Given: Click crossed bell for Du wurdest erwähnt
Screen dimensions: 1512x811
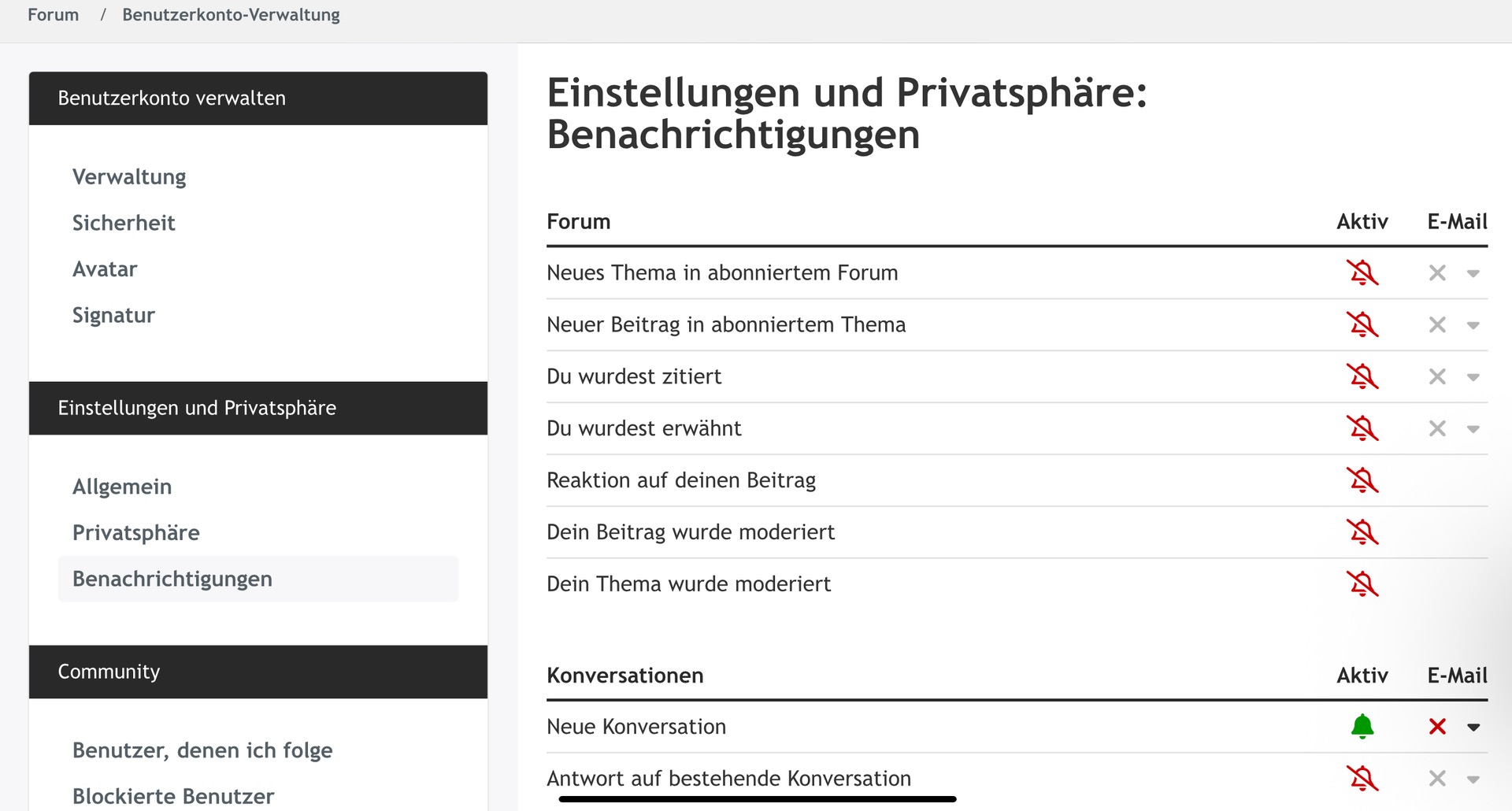Looking at the screenshot, I should pyautogui.click(x=1362, y=428).
